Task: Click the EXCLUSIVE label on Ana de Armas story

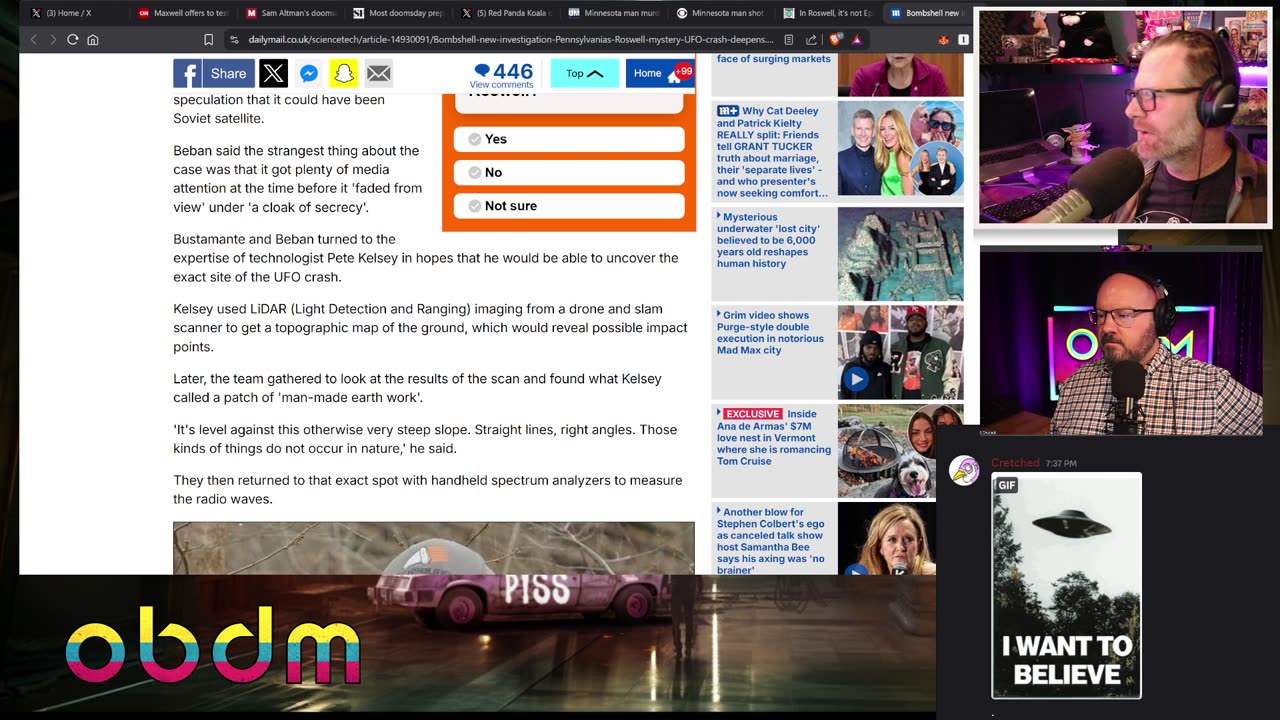Action: [752, 413]
